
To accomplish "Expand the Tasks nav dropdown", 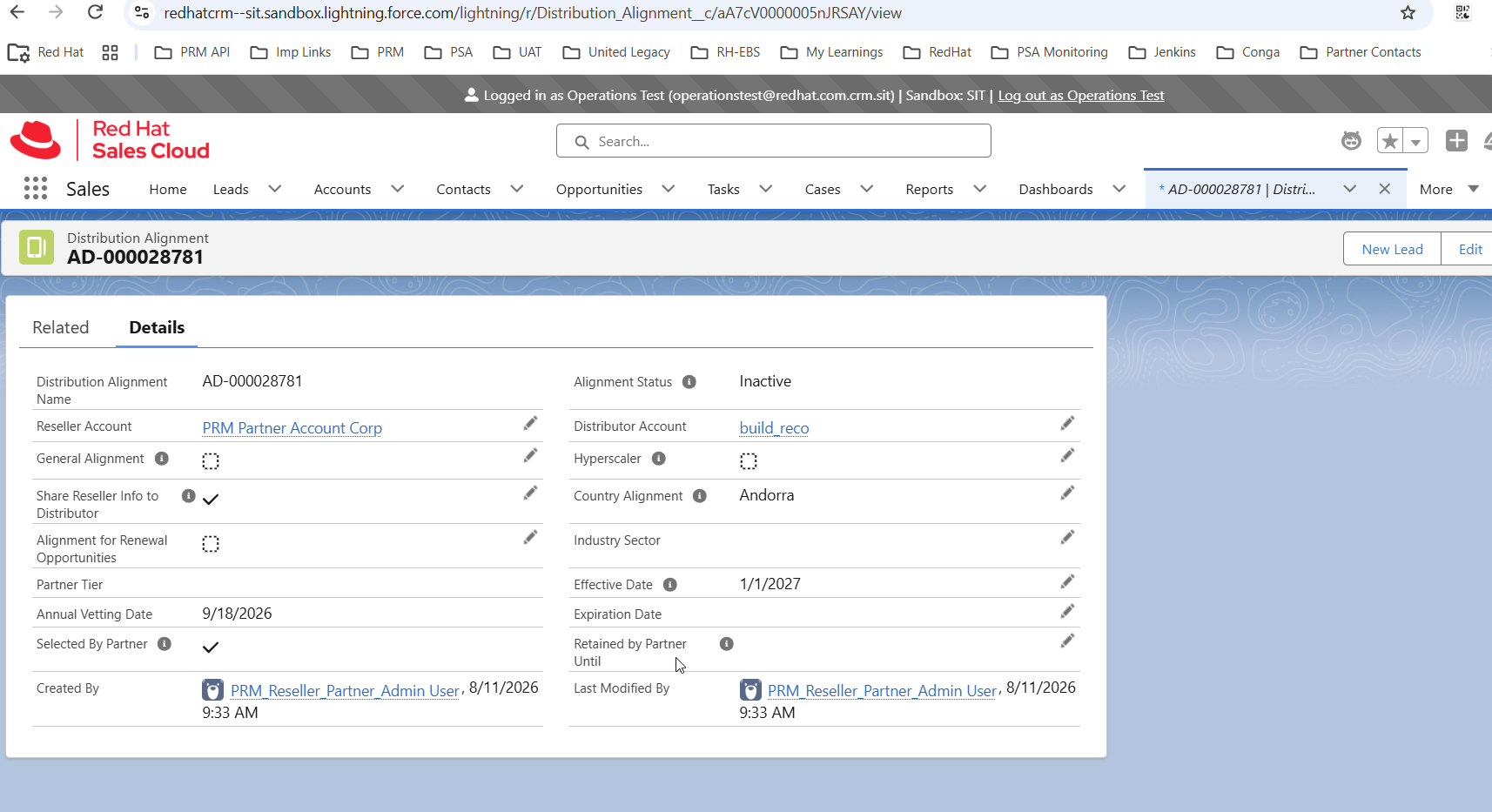I will click(766, 189).
